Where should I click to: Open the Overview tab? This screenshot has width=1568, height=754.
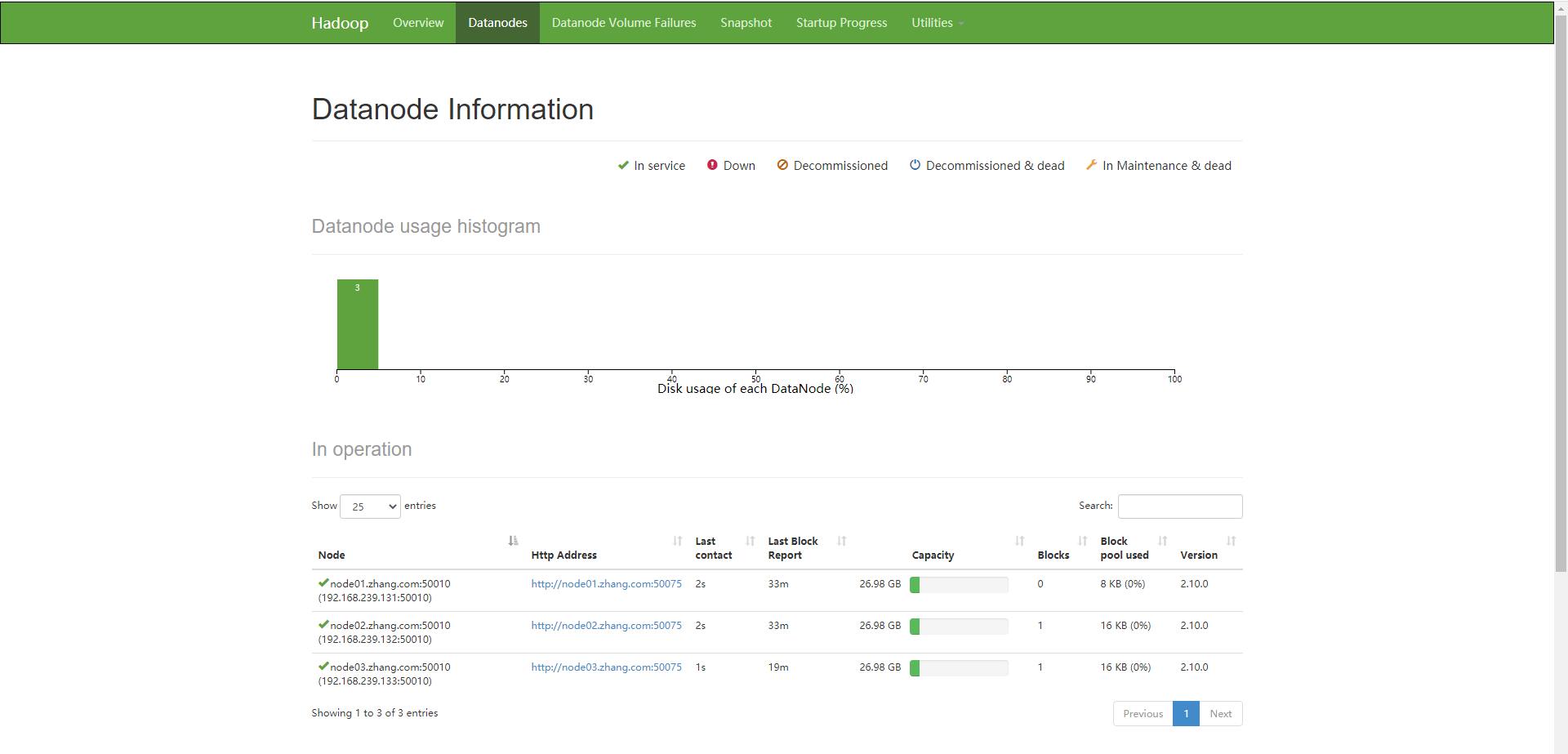coord(418,23)
